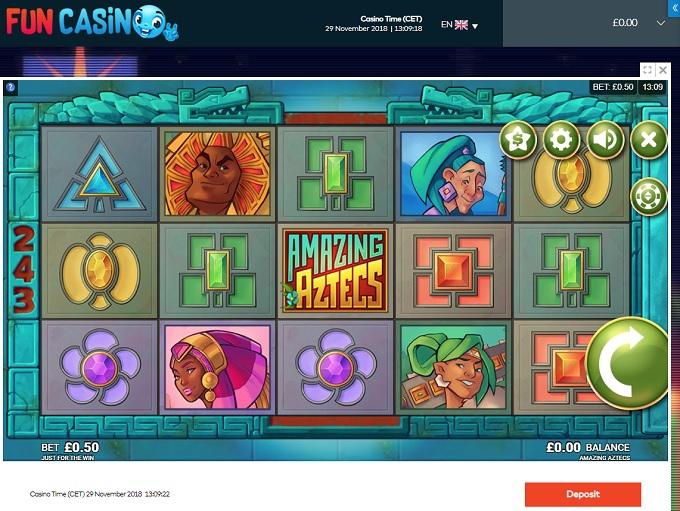This screenshot has height=511, width=680.
Task: Click the blue triangle gem symbol
Action: (99, 174)
